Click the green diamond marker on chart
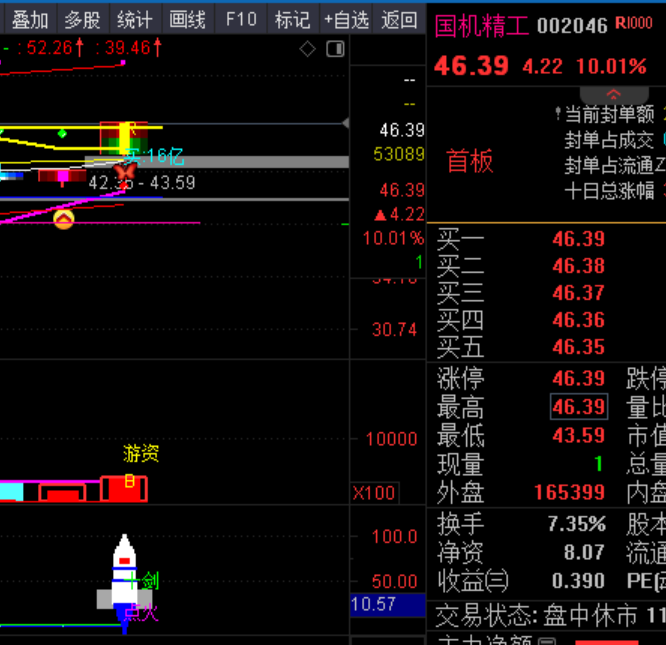This screenshot has height=645, width=666. [x=62, y=134]
